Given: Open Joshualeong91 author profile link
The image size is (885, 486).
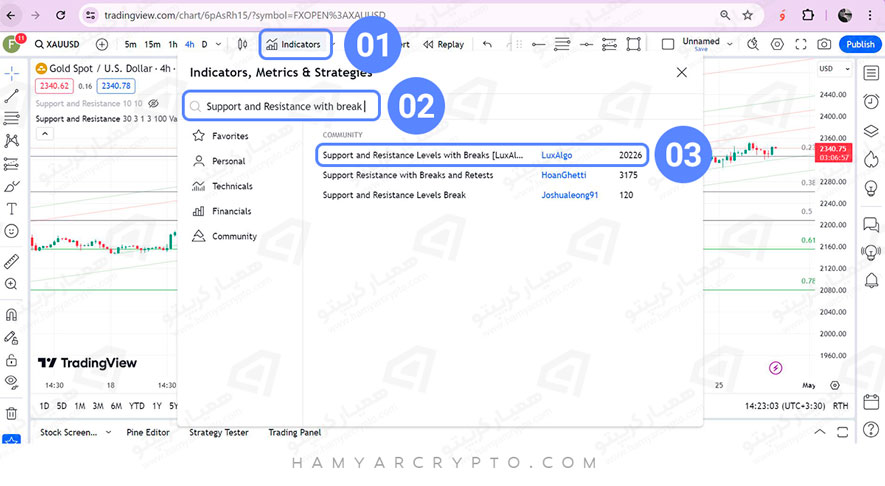Looking at the screenshot, I should 569,195.
